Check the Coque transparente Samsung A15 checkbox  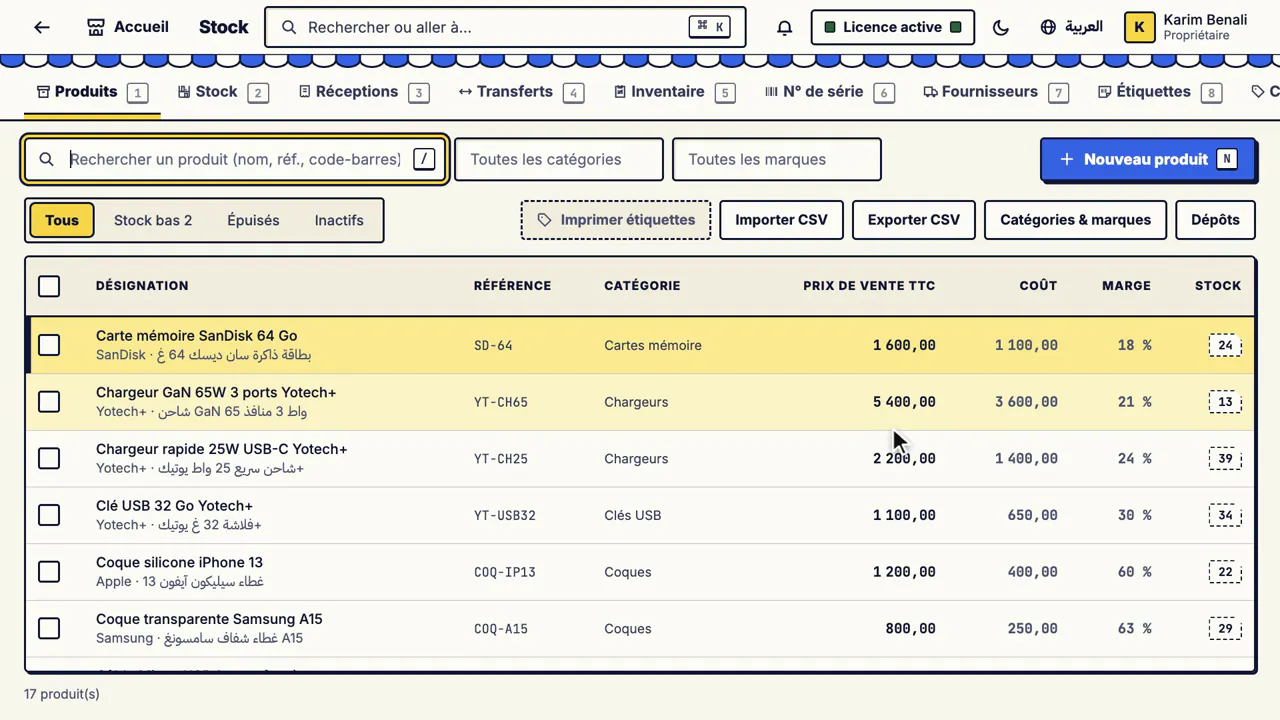[49, 629]
